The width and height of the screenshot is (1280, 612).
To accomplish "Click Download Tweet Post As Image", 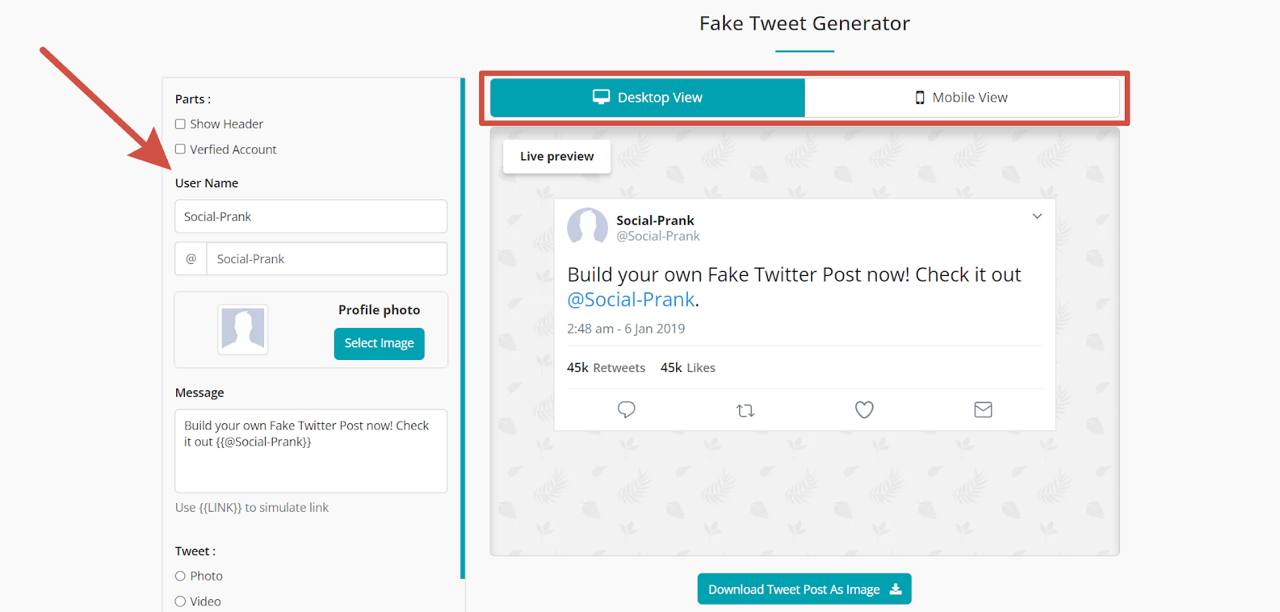I will (804, 589).
